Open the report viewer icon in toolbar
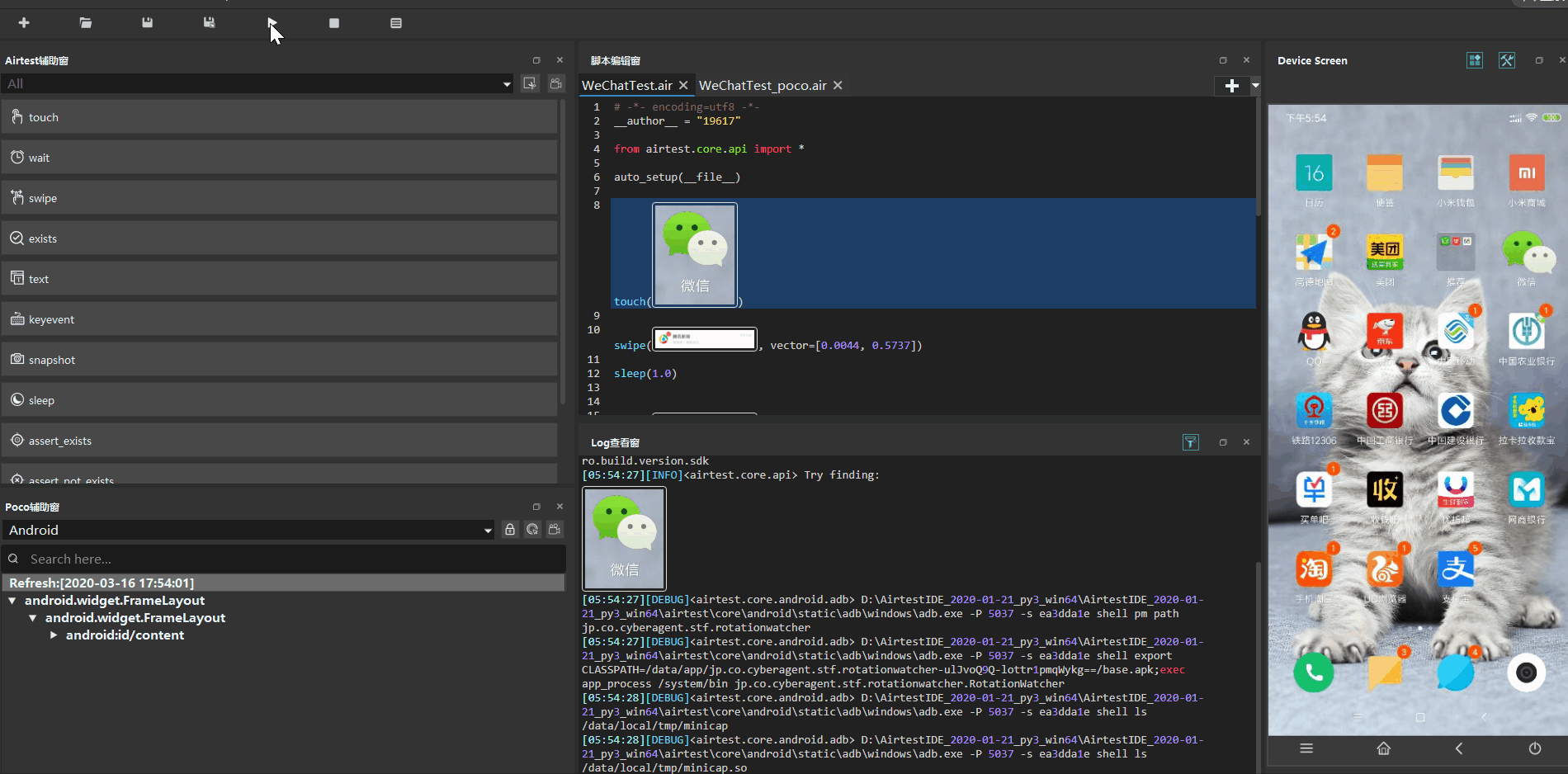The image size is (1568, 774). pyautogui.click(x=396, y=23)
